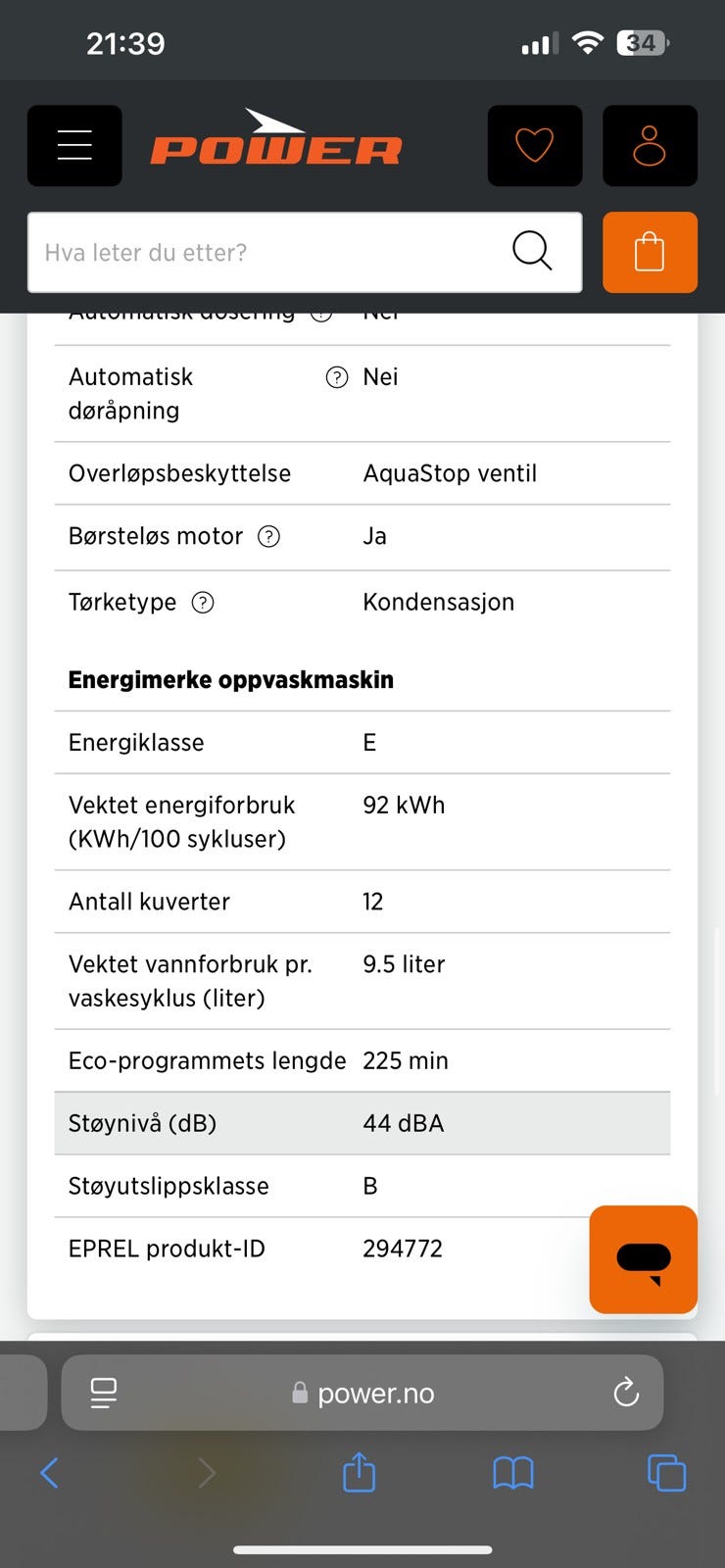This screenshot has height=1568, width=725.
Task: Open the Safari tabs overview
Action: click(x=666, y=1472)
